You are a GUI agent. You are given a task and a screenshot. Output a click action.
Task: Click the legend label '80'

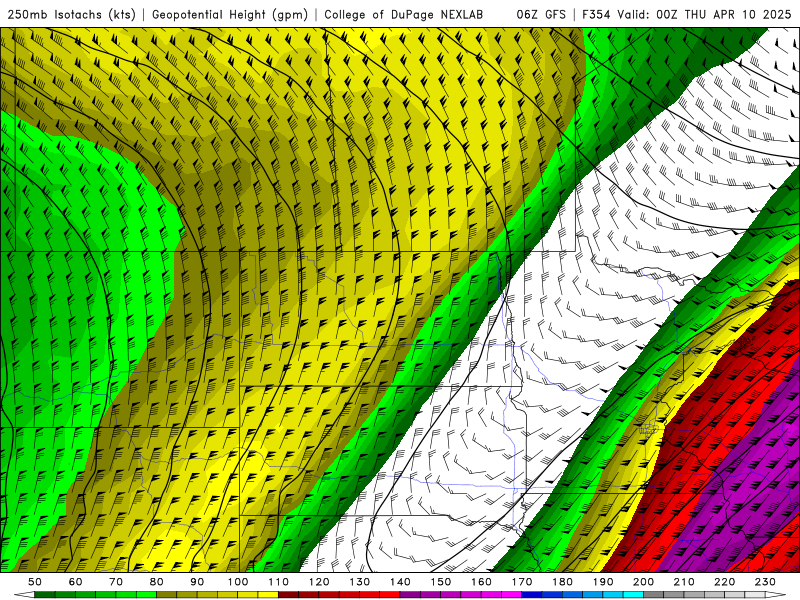[x=157, y=582]
